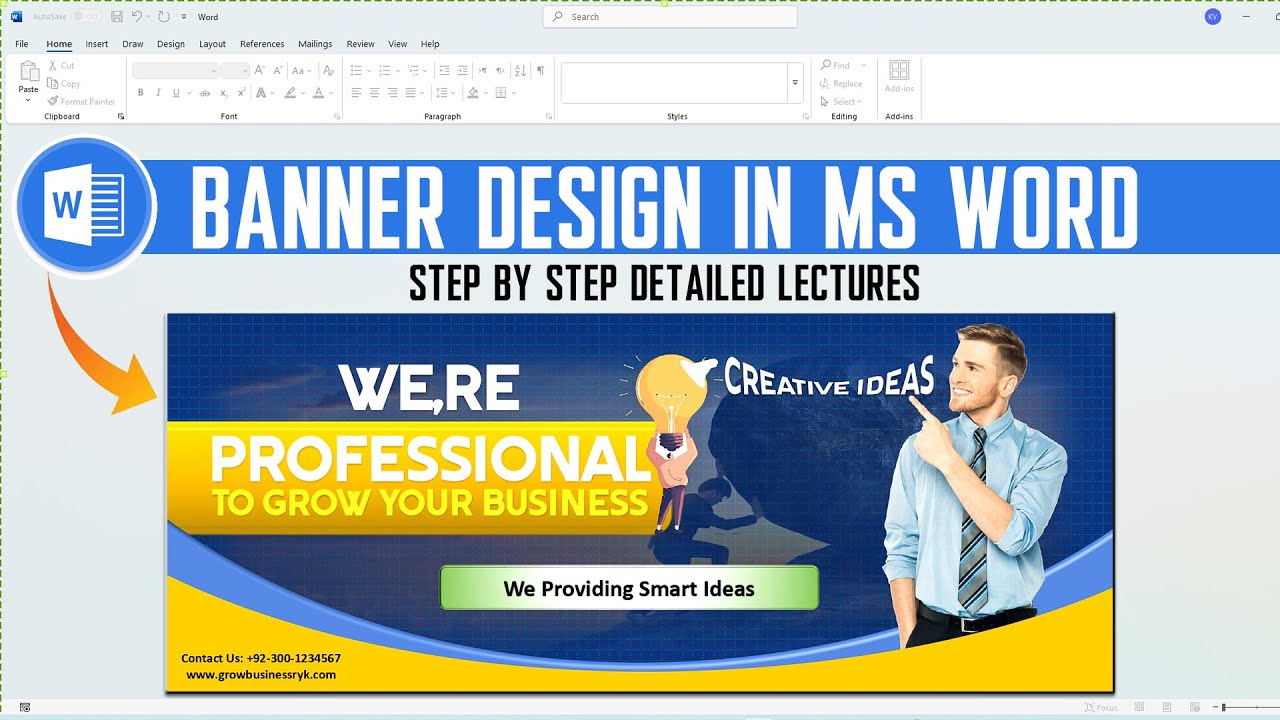Click the Copy button in Clipboard group
Viewport: 1280px width, 720px height.
pyautogui.click(x=64, y=84)
